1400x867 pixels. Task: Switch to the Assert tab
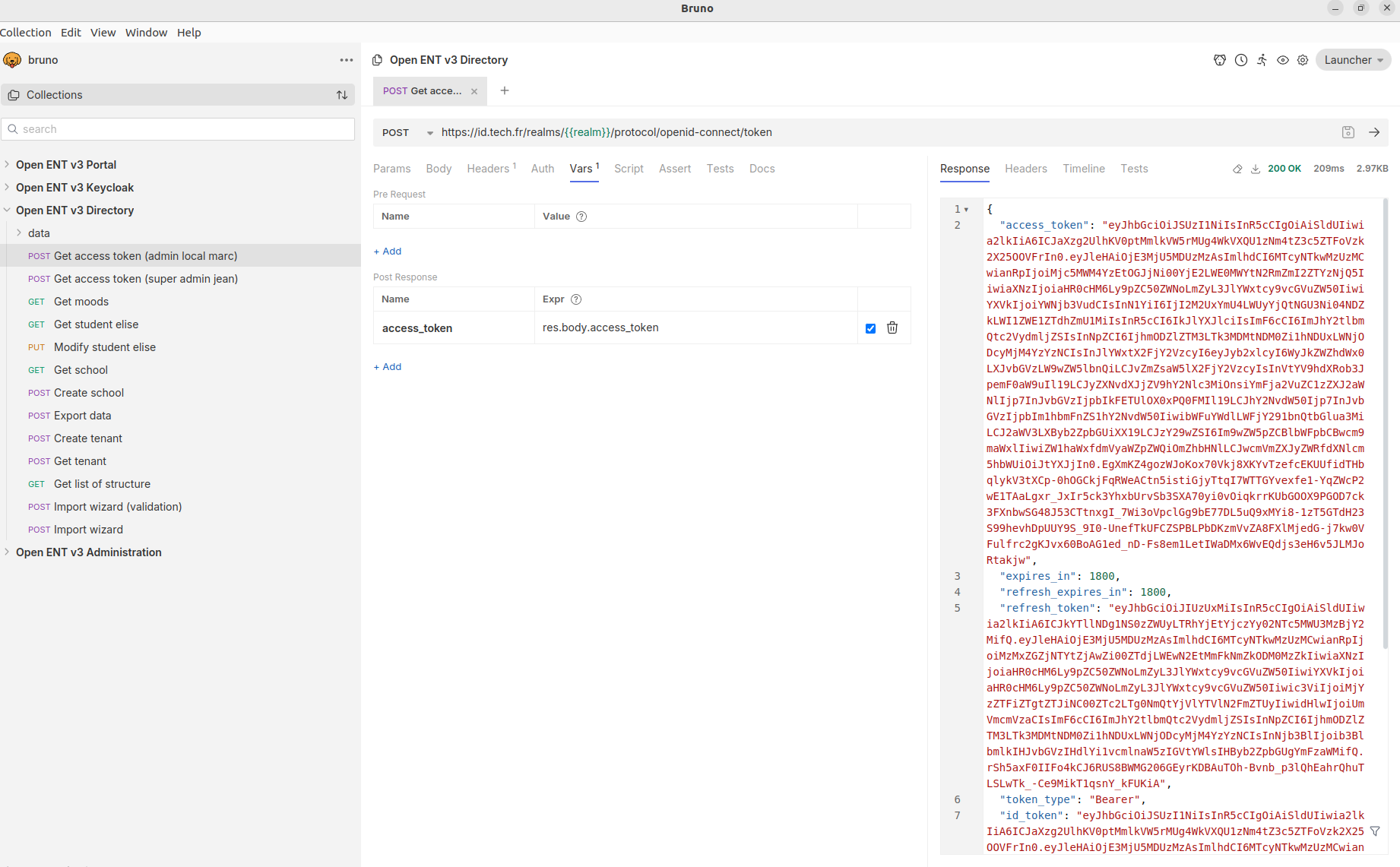coord(675,169)
